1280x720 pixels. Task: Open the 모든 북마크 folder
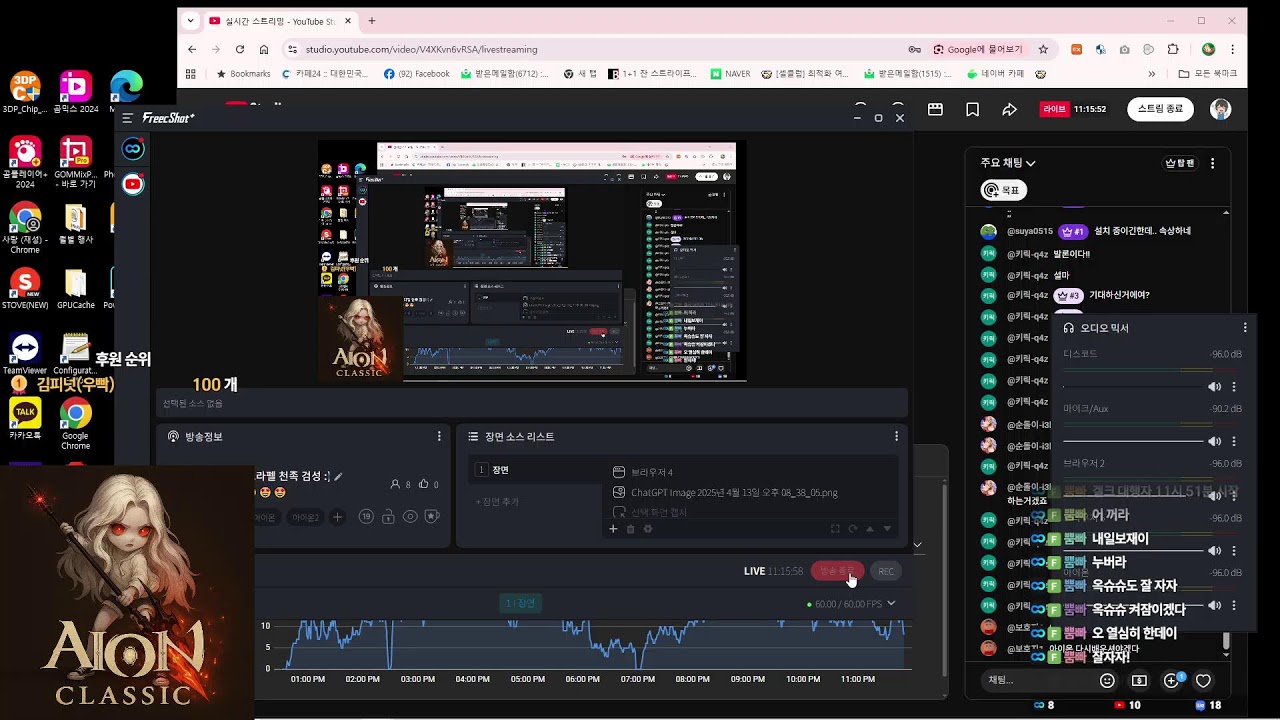(1208, 74)
